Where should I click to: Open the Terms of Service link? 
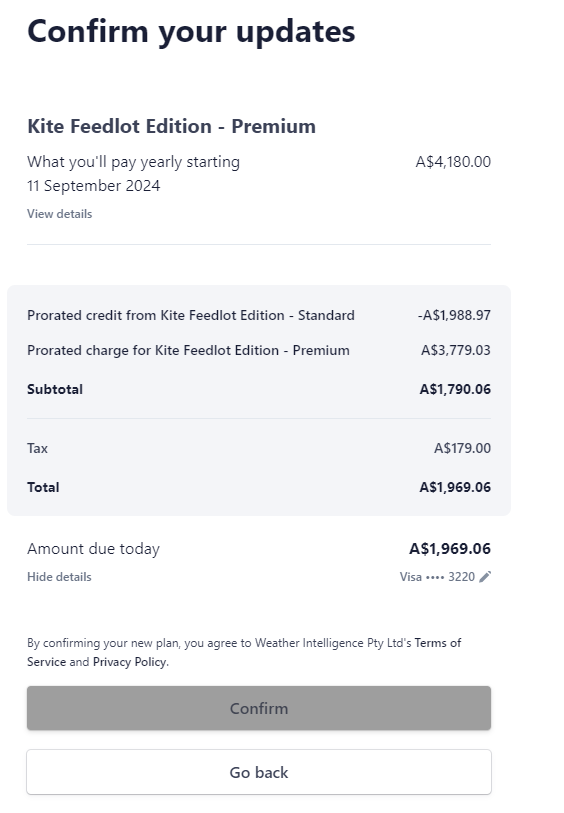pos(244,652)
